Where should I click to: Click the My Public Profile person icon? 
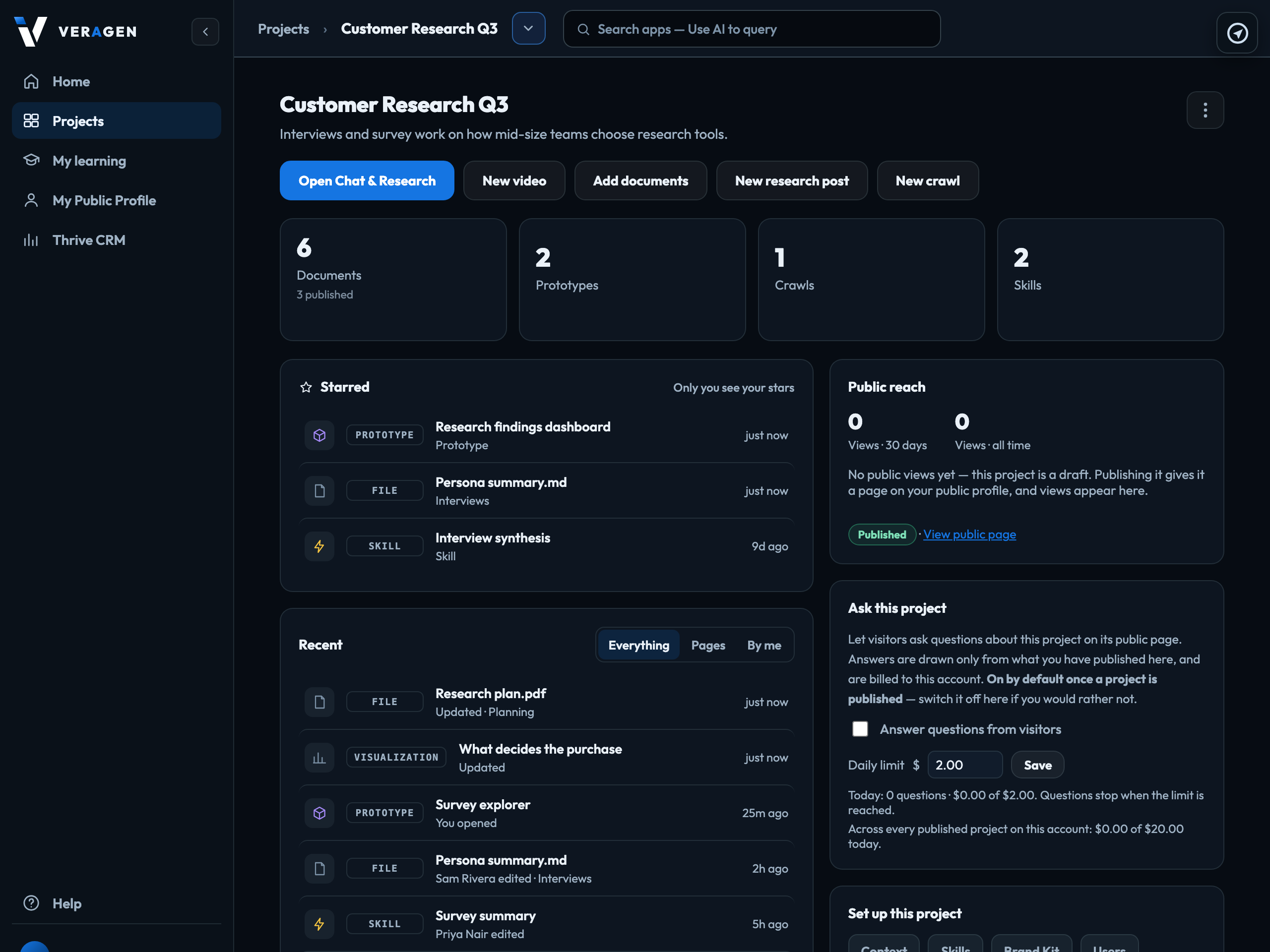(x=31, y=200)
